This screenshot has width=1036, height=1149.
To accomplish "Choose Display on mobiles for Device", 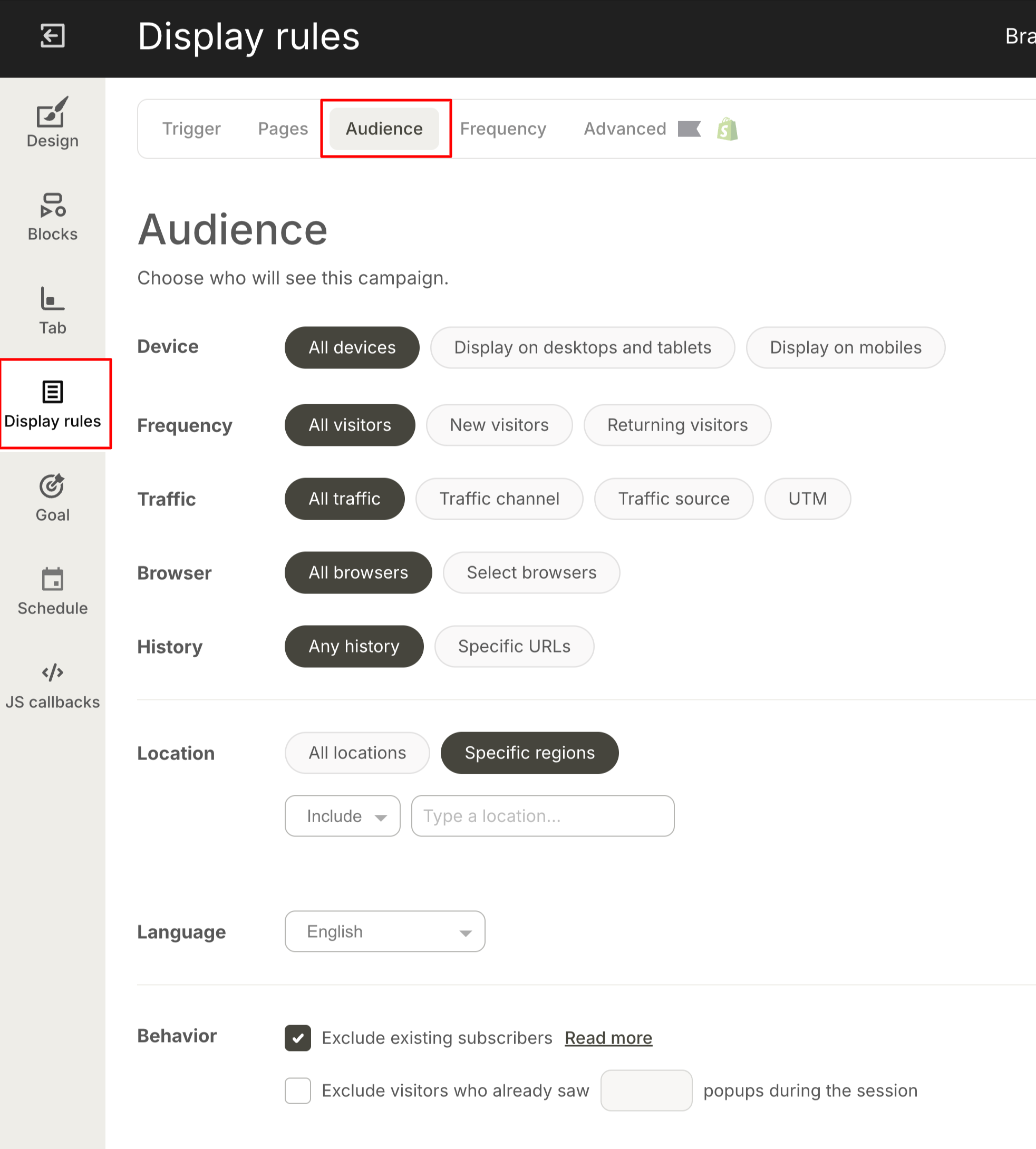I will pyautogui.click(x=845, y=347).
